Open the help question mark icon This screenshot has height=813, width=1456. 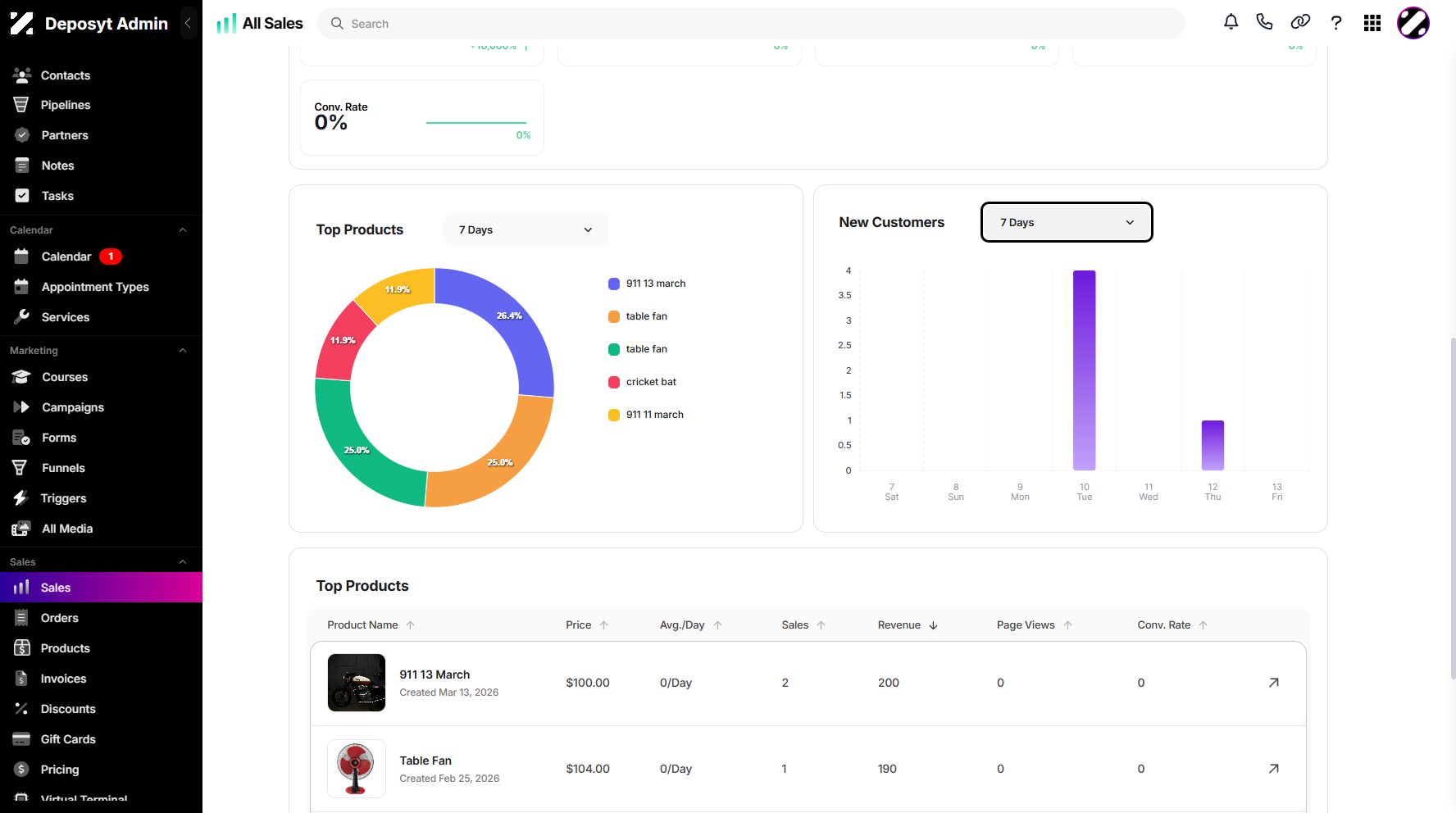pyautogui.click(x=1336, y=23)
